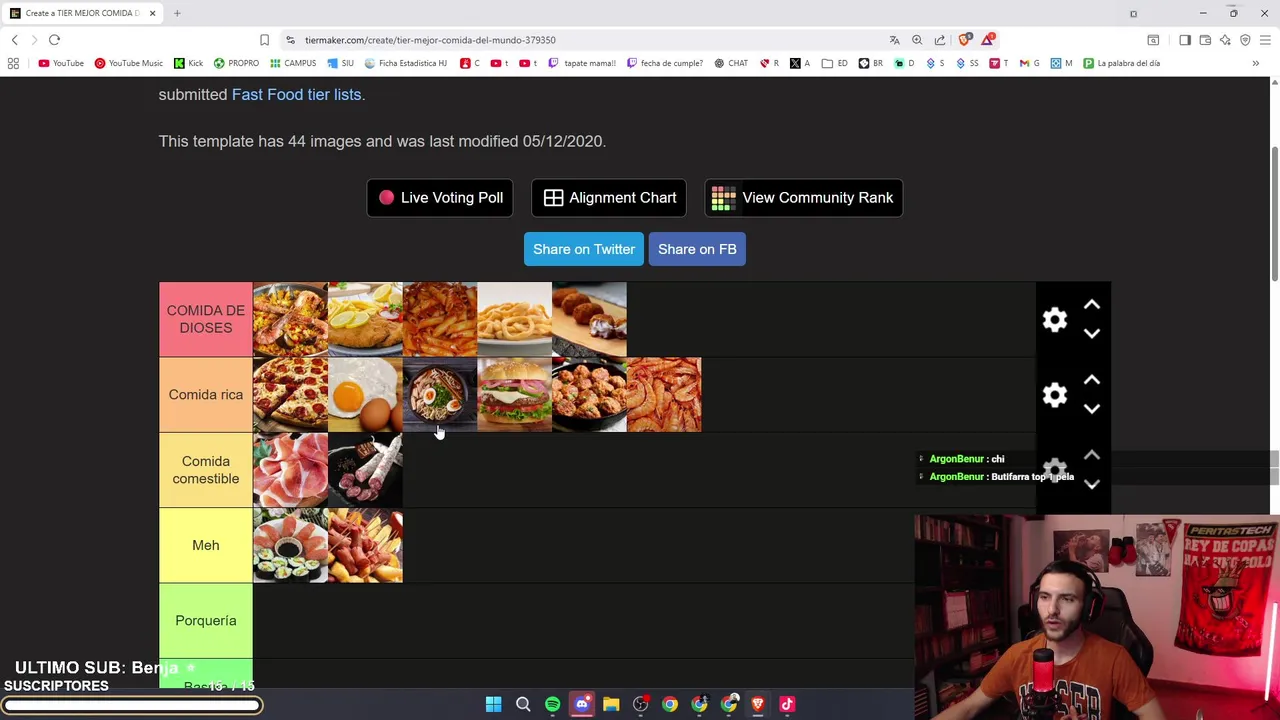This screenshot has height=720, width=1280.
Task: Switch to Create a TIER MEJOR COMIDA tab
Action: pyautogui.click(x=82, y=13)
